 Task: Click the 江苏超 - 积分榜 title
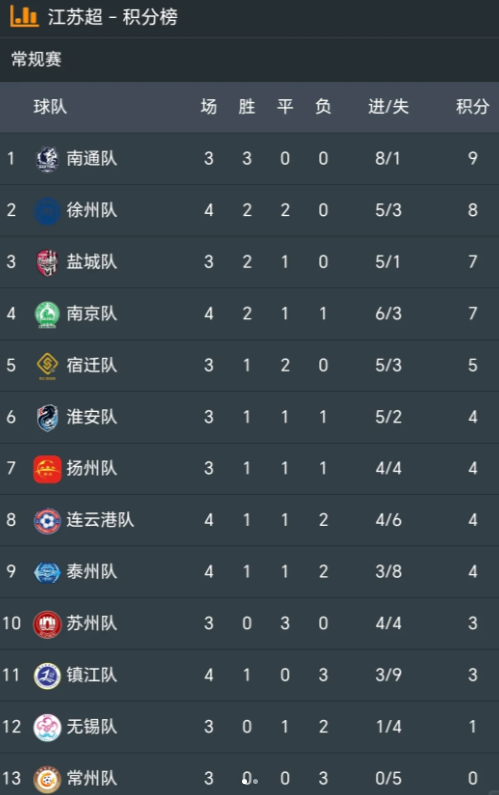(113, 17)
